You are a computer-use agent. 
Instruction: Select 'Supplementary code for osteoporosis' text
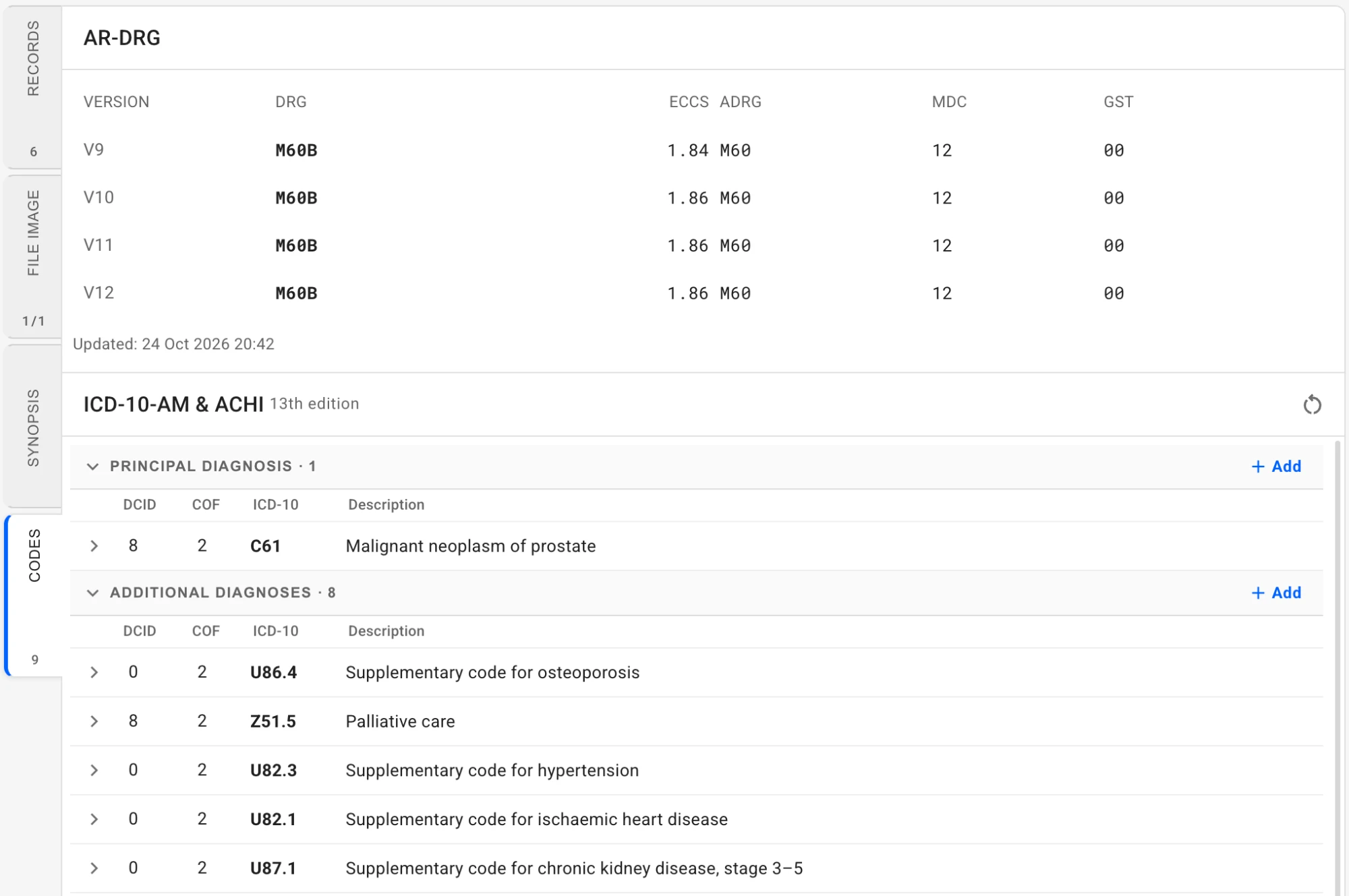(492, 672)
